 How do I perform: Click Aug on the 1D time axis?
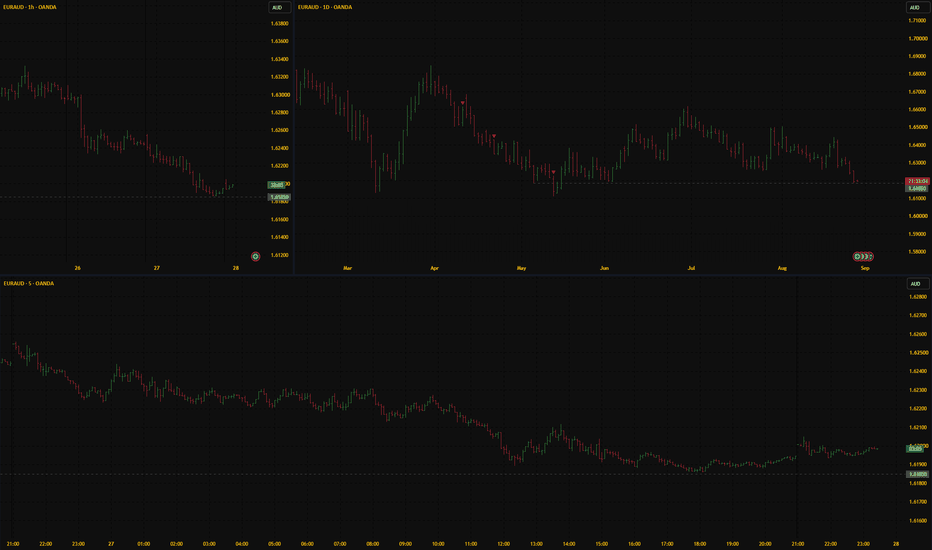[x=782, y=268]
